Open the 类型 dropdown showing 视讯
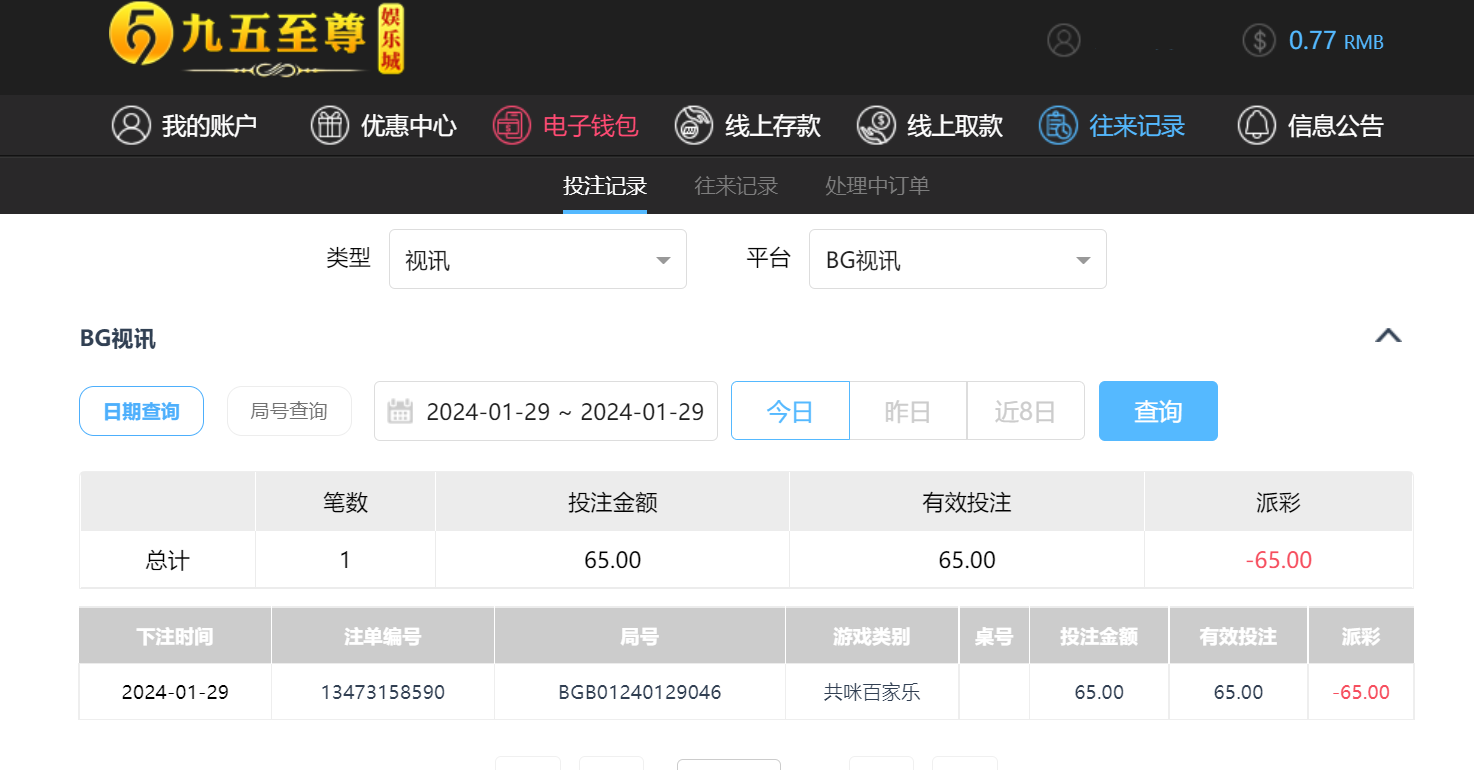Image resolution: width=1474 pixels, height=770 pixels. (x=538, y=259)
